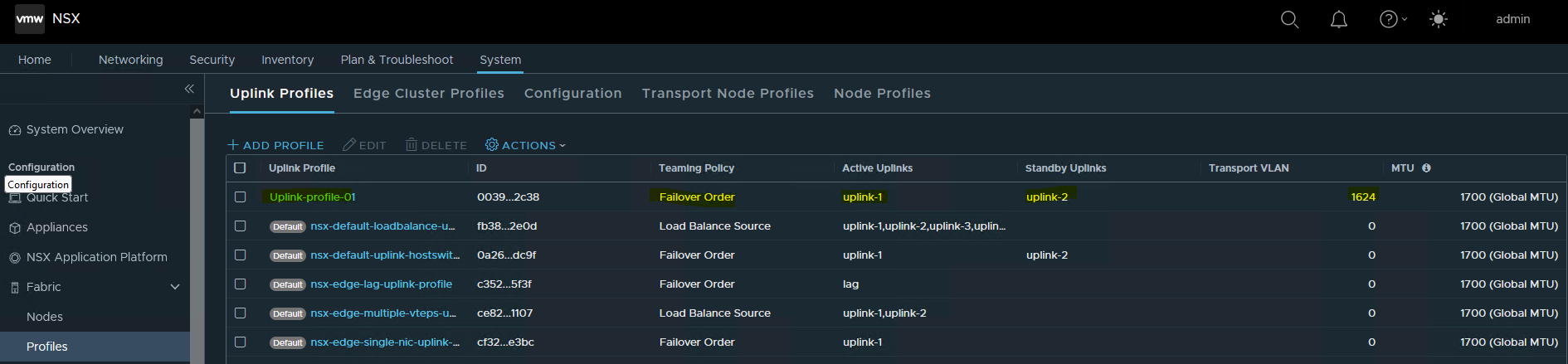Check the Uplink-profile-01 row checkbox
This screenshot has width=1568, height=364.
point(240,197)
